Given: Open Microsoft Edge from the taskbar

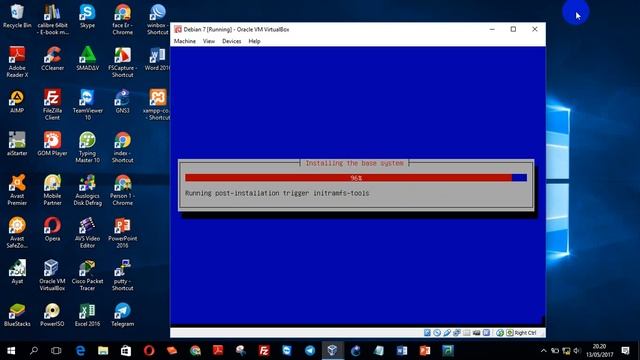Looking at the screenshot, I should (x=80, y=351).
